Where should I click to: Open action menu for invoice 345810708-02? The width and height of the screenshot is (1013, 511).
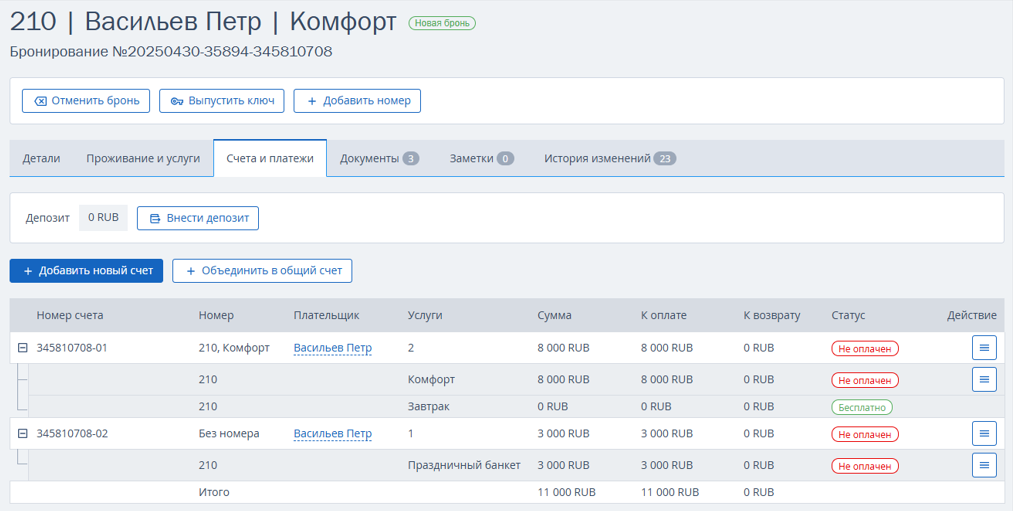pyautogui.click(x=984, y=433)
